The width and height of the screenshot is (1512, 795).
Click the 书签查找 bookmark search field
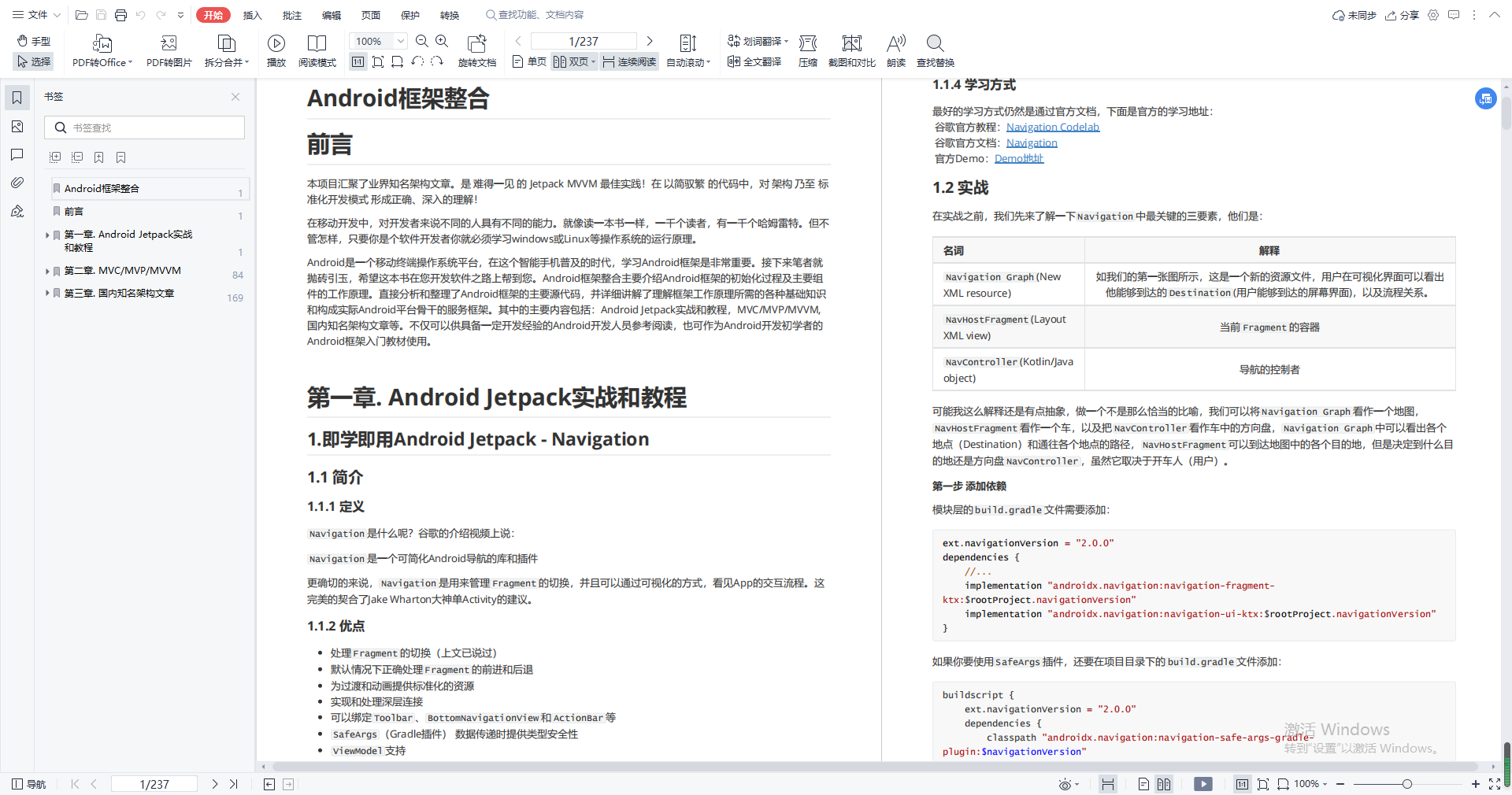point(144,128)
